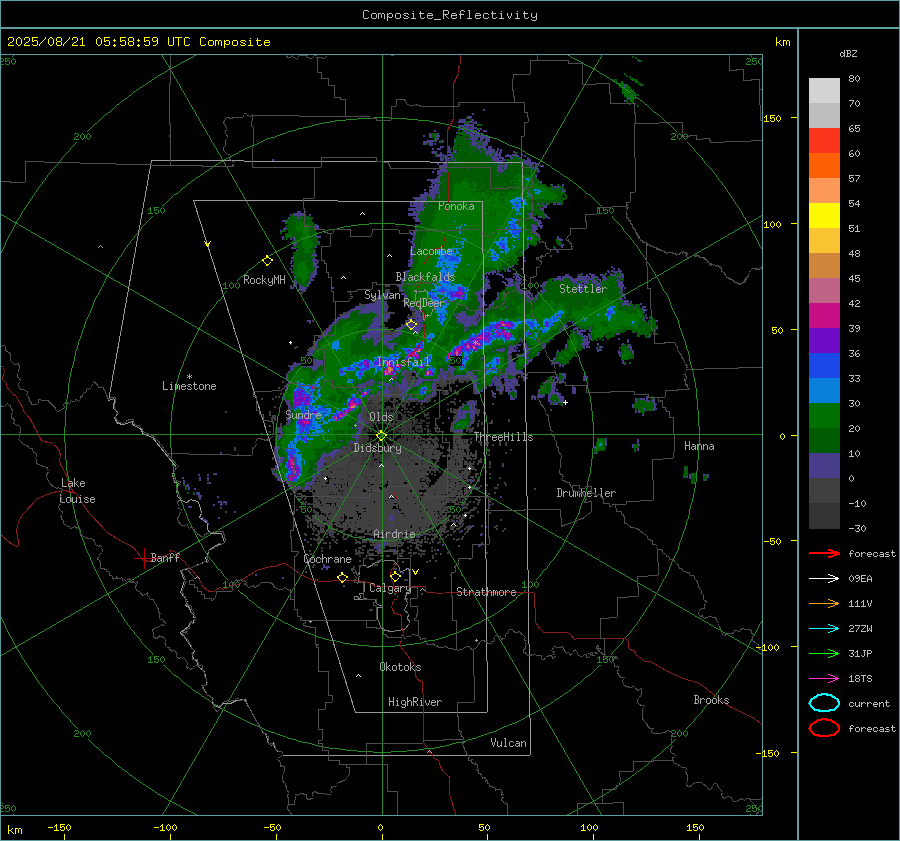
Task: Select the magenta 42 dBZ color swatch
Action: [x=824, y=315]
